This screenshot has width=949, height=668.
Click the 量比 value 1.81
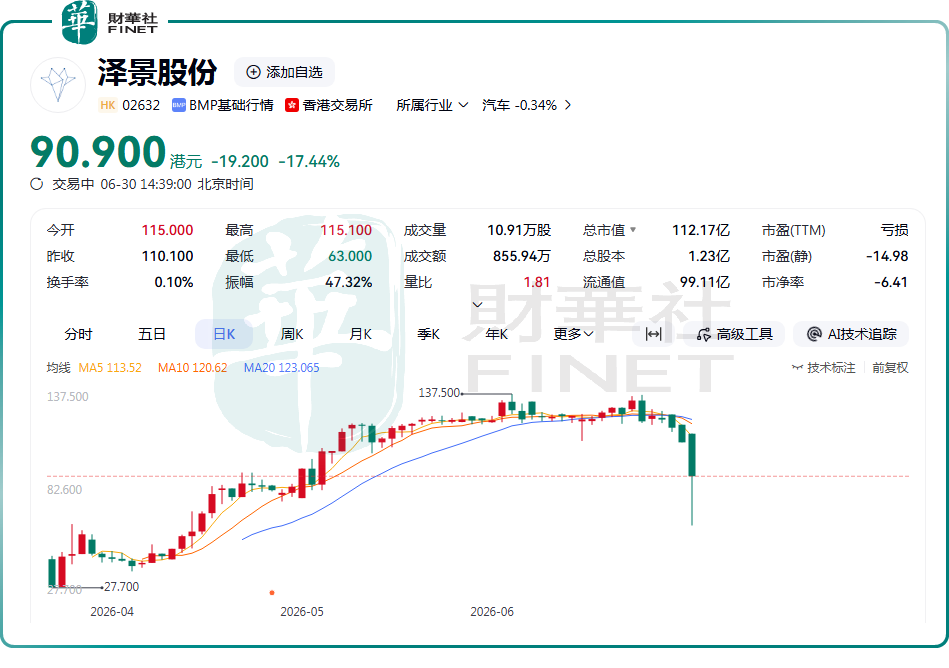[537, 282]
